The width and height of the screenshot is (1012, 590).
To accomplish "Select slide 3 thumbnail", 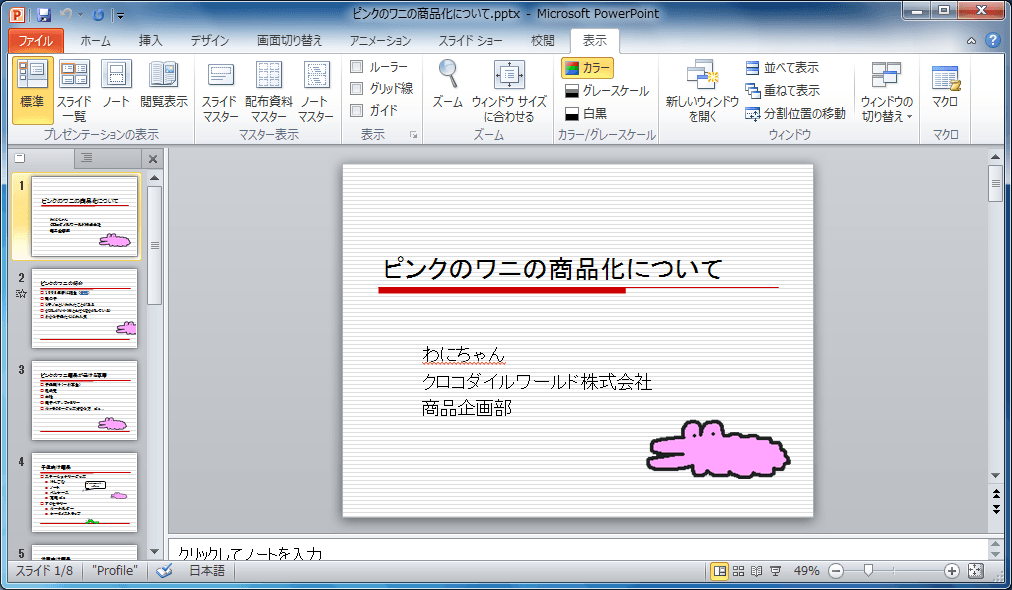I will [85, 400].
